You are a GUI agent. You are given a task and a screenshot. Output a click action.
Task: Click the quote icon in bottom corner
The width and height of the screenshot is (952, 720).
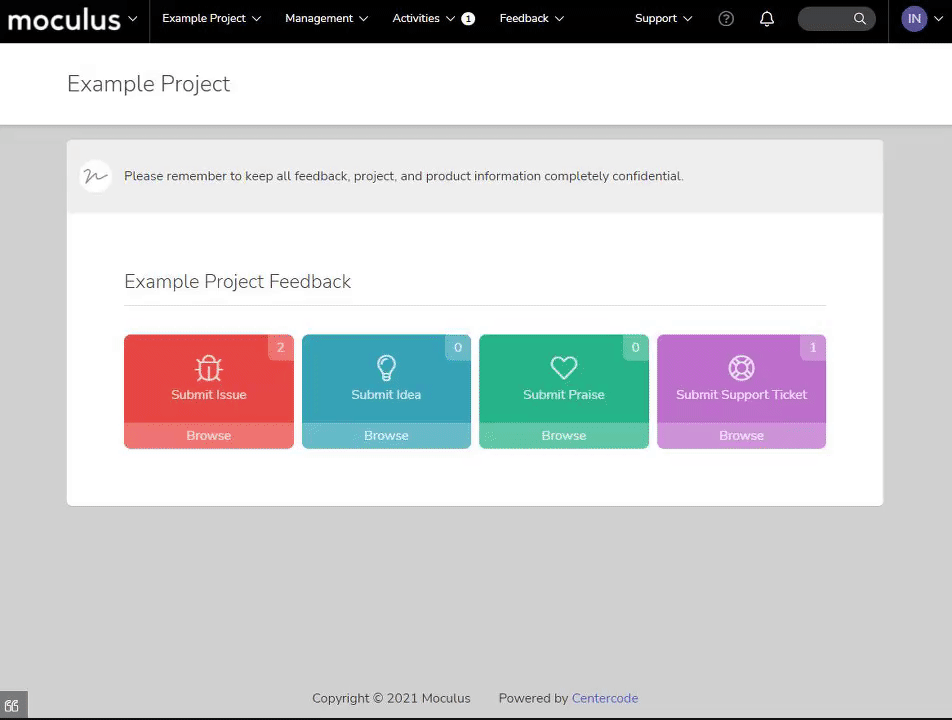pyautogui.click(x=13, y=705)
